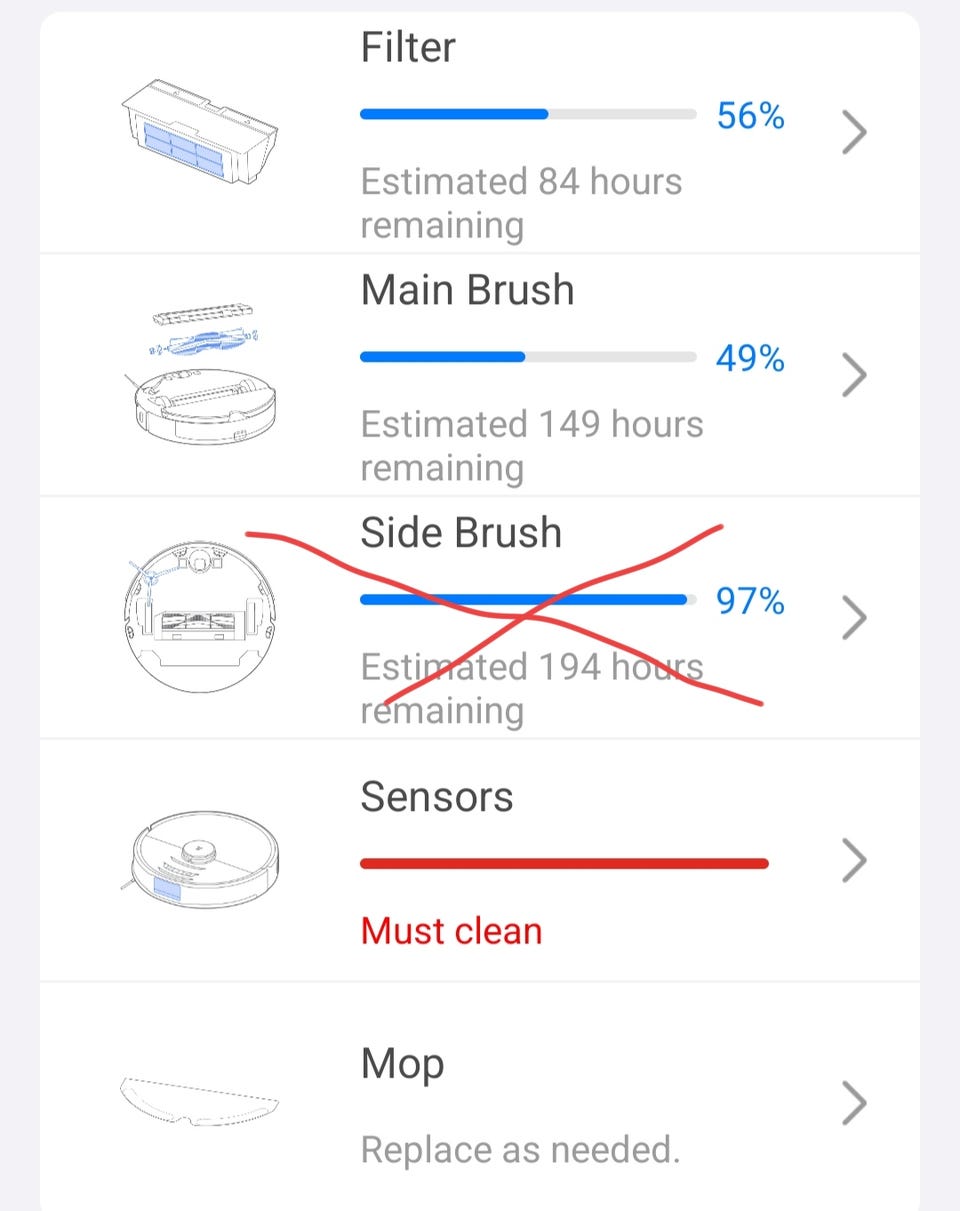Open the Side Brush list entry title
Viewport: 960px width, 1211px height.
461,533
